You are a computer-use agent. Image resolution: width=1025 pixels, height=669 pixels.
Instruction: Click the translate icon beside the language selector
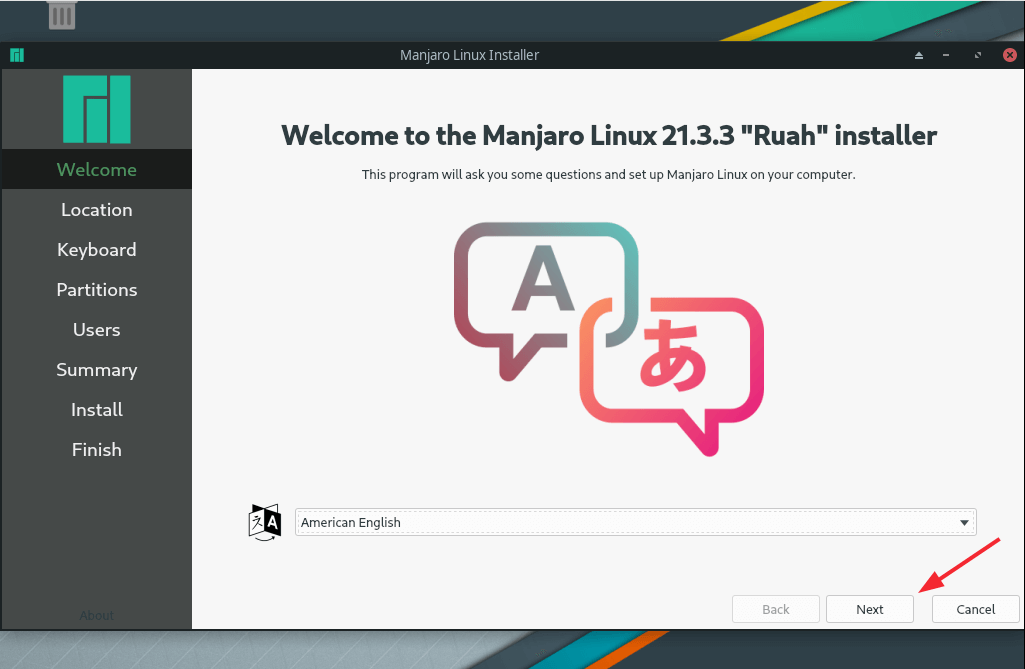click(x=265, y=522)
